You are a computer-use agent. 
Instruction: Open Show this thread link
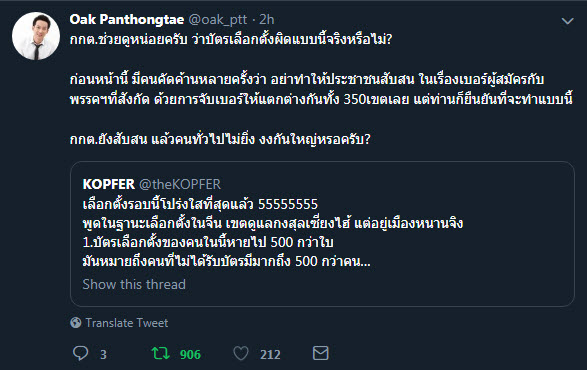point(134,284)
